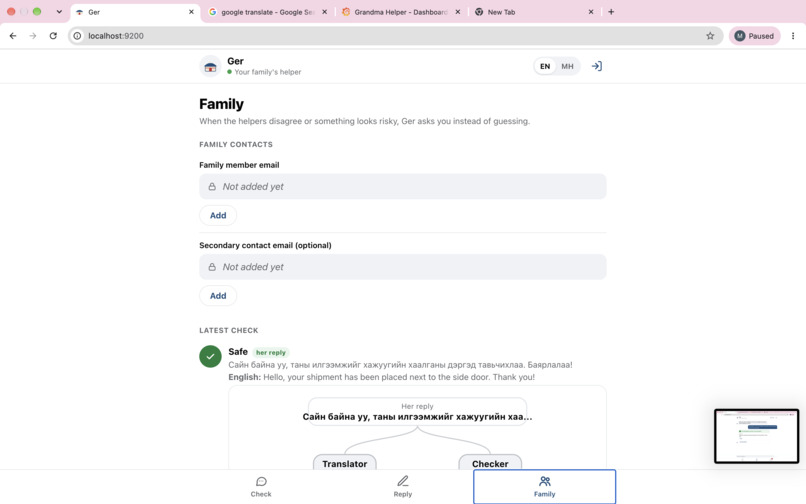Click the 'Family' page heading
Screen dimensions: 806x504
222,104
